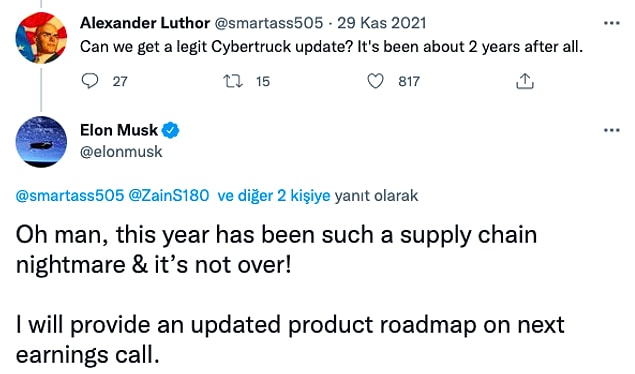Image resolution: width=635 pixels, height=374 pixels.
Task: Open Alexander Luthor's profile picture
Action: tap(41, 38)
